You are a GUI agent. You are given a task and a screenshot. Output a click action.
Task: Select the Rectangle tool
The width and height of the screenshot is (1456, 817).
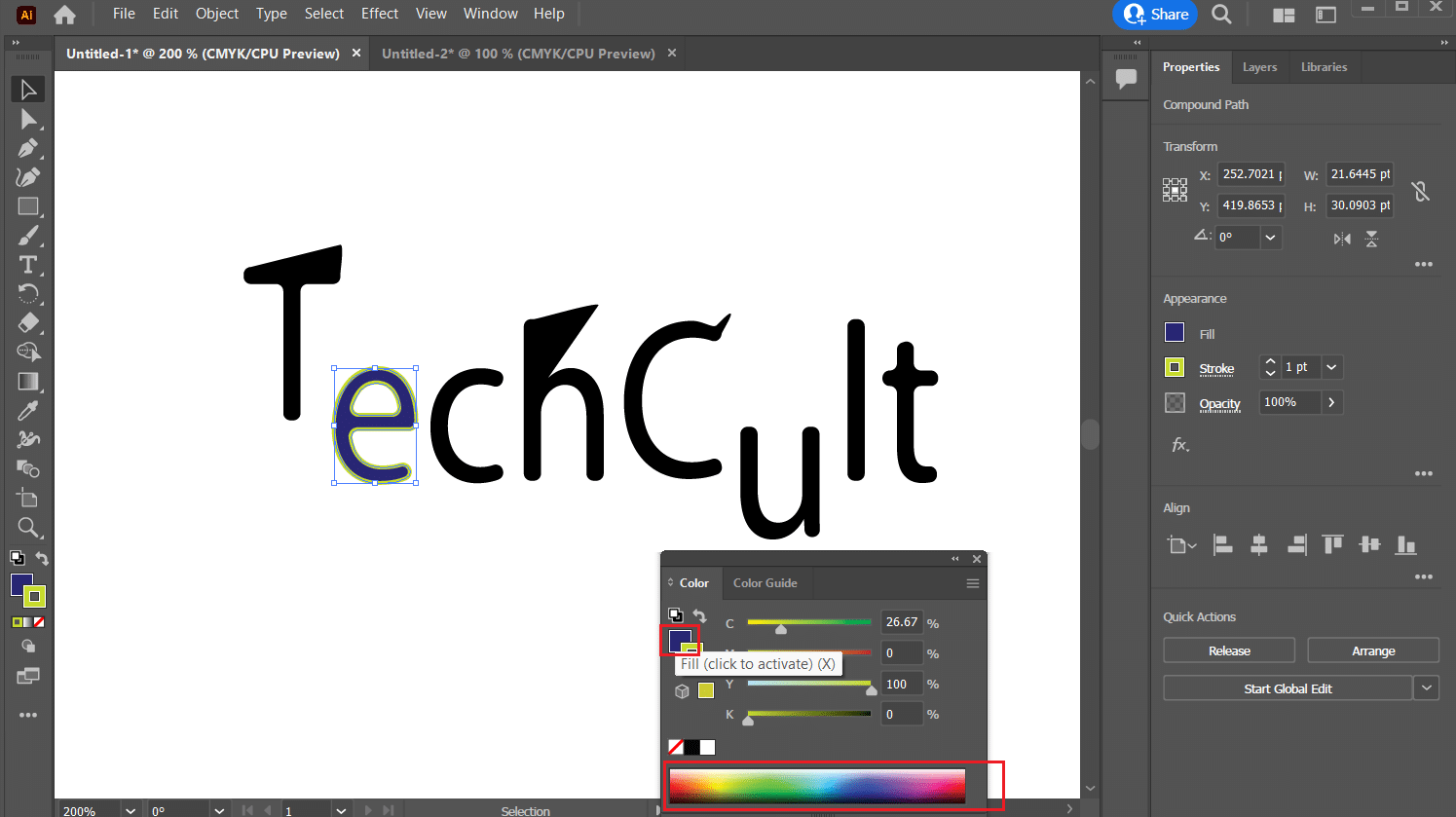pyautogui.click(x=27, y=205)
